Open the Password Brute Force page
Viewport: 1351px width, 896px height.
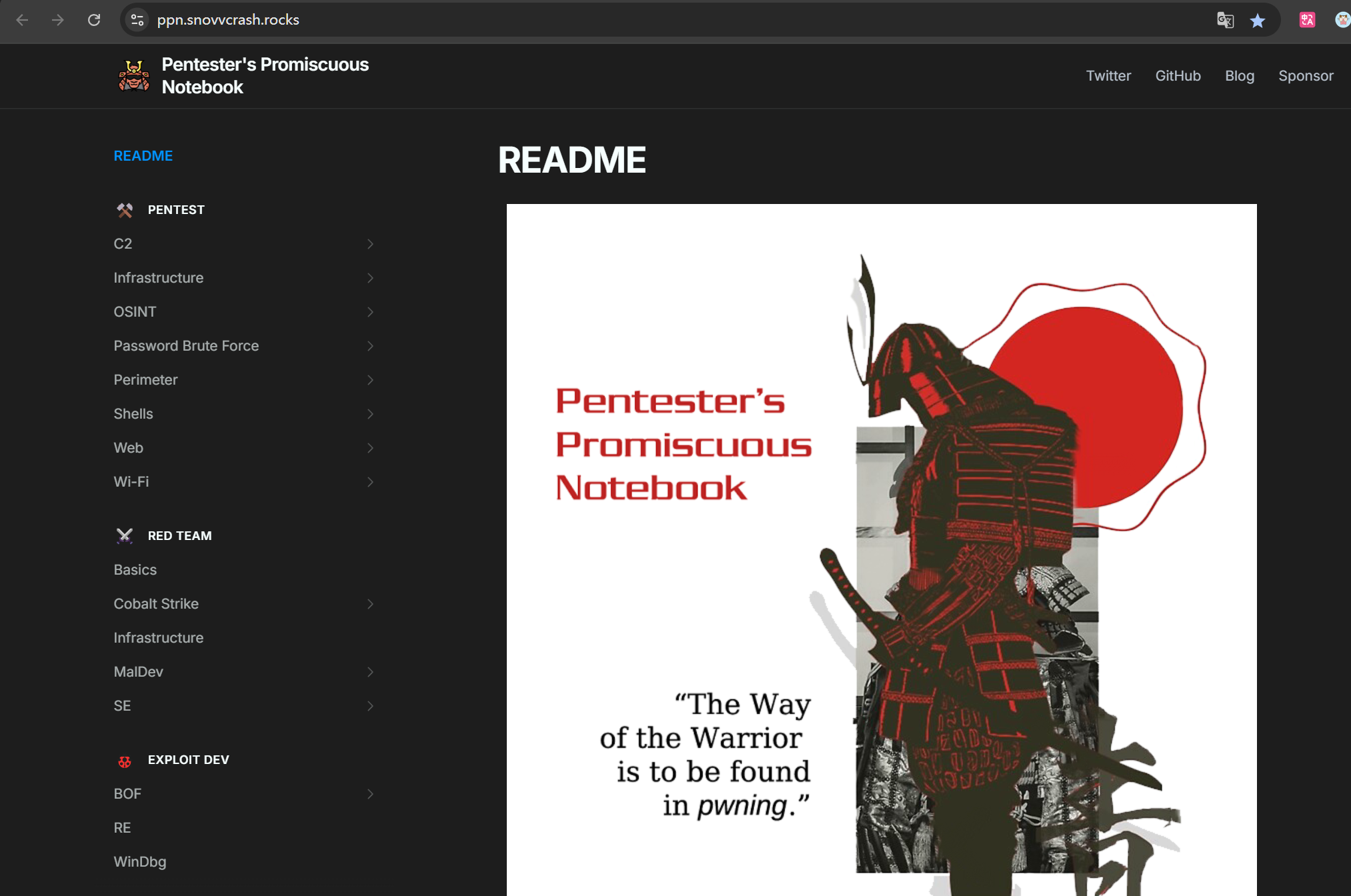[186, 346]
